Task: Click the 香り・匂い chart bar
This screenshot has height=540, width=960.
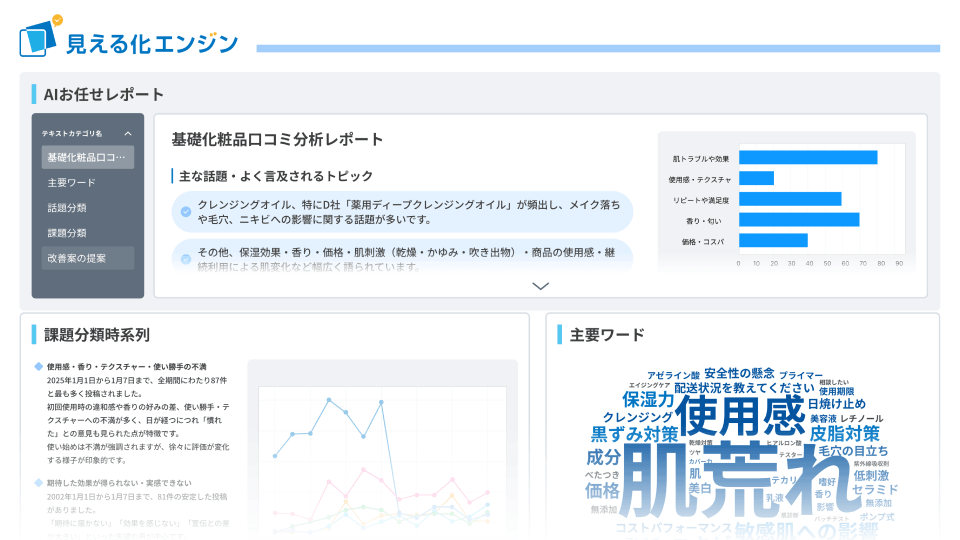Action: pos(799,220)
